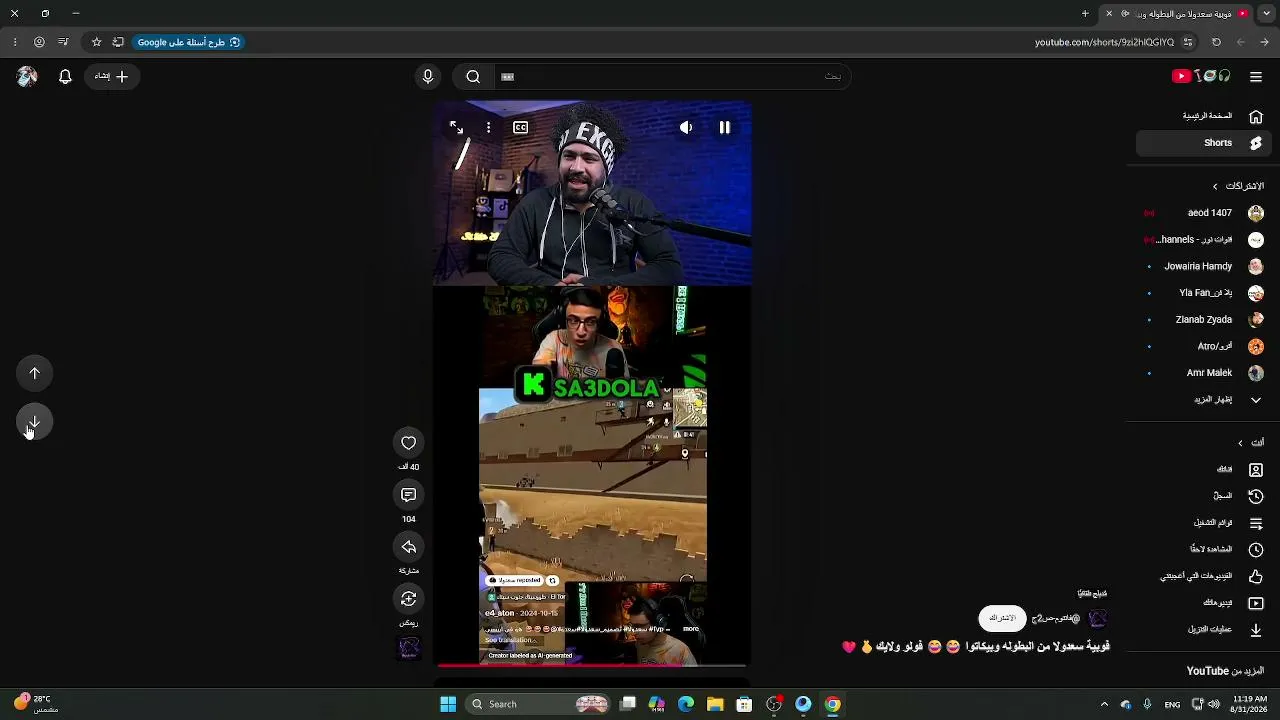Screen dimensions: 1280x720
Task: Open Chrome's three-dot menu
Action: 14,42
